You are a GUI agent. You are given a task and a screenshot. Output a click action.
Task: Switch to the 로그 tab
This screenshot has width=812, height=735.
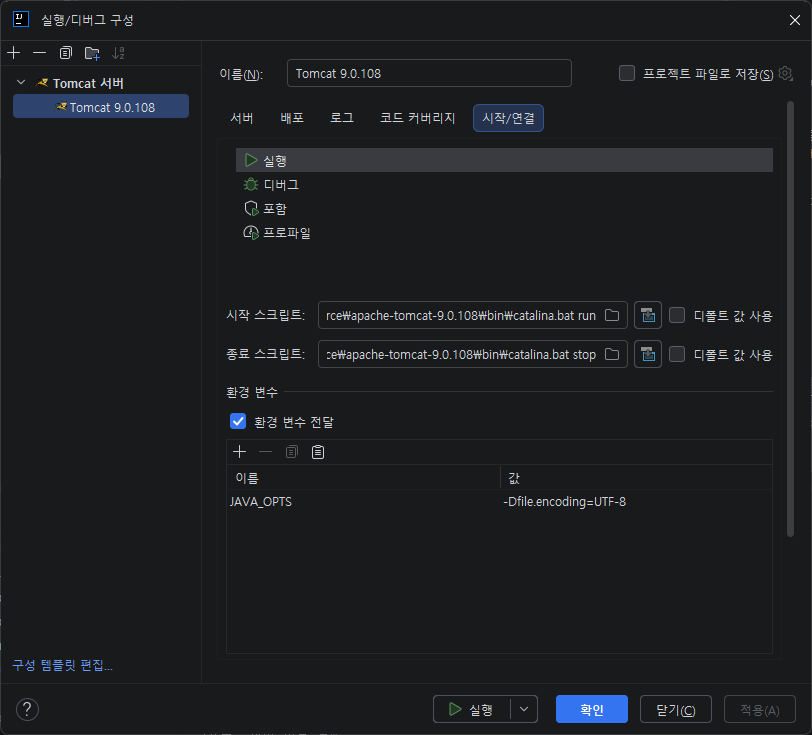click(x=342, y=118)
